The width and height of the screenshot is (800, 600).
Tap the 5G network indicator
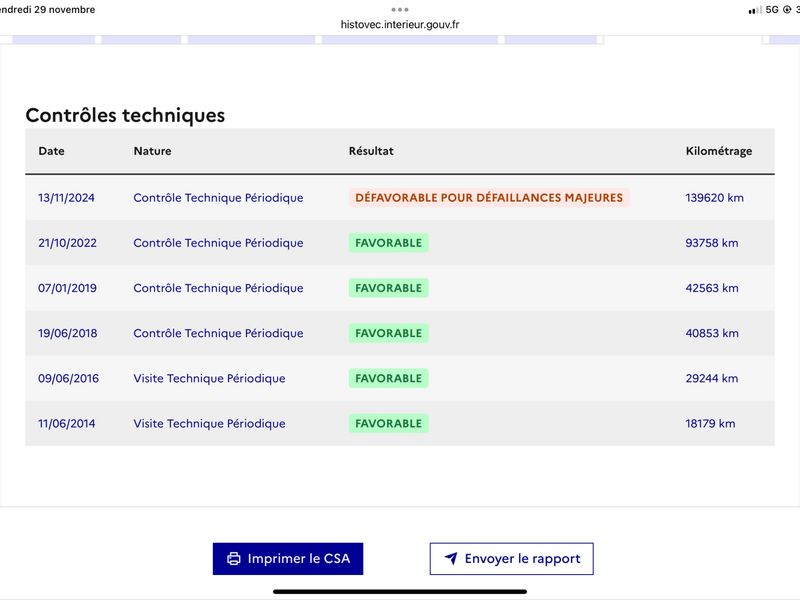click(x=772, y=10)
